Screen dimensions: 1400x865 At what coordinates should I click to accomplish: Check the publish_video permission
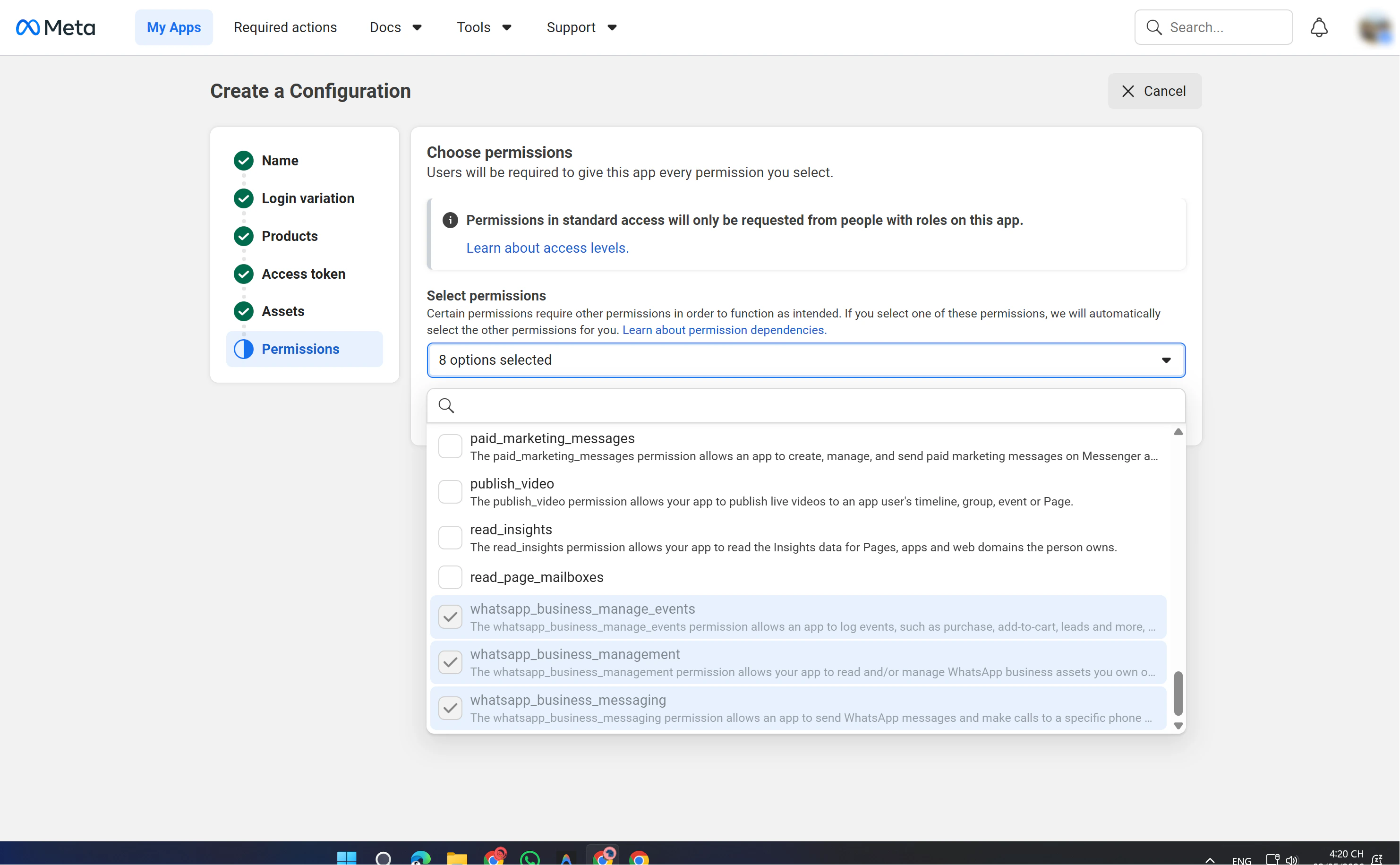450,491
